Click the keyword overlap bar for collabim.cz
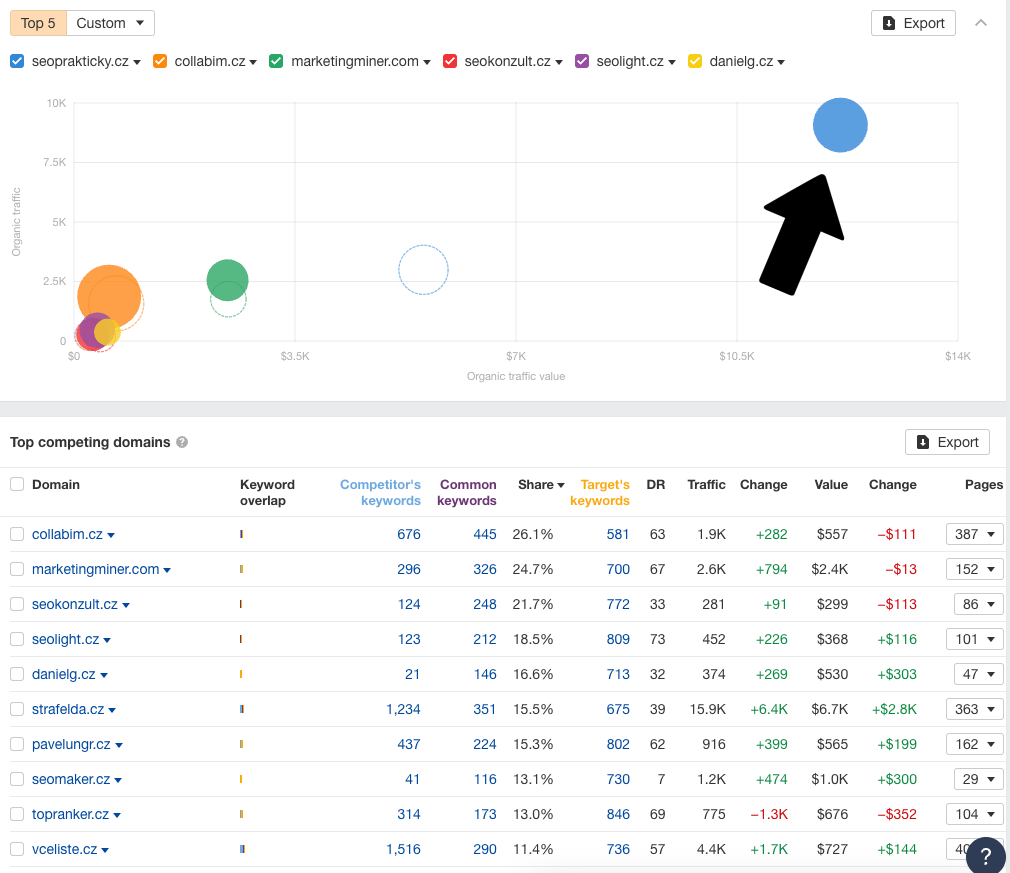 [x=242, y=534]
